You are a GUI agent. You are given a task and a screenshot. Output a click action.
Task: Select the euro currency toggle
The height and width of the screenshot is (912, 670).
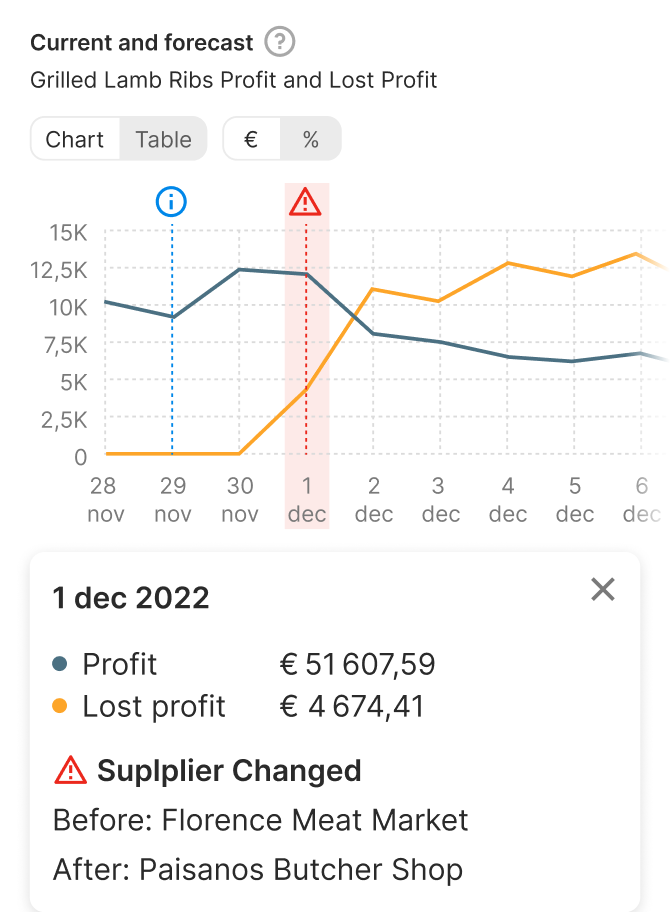point(251,139)
